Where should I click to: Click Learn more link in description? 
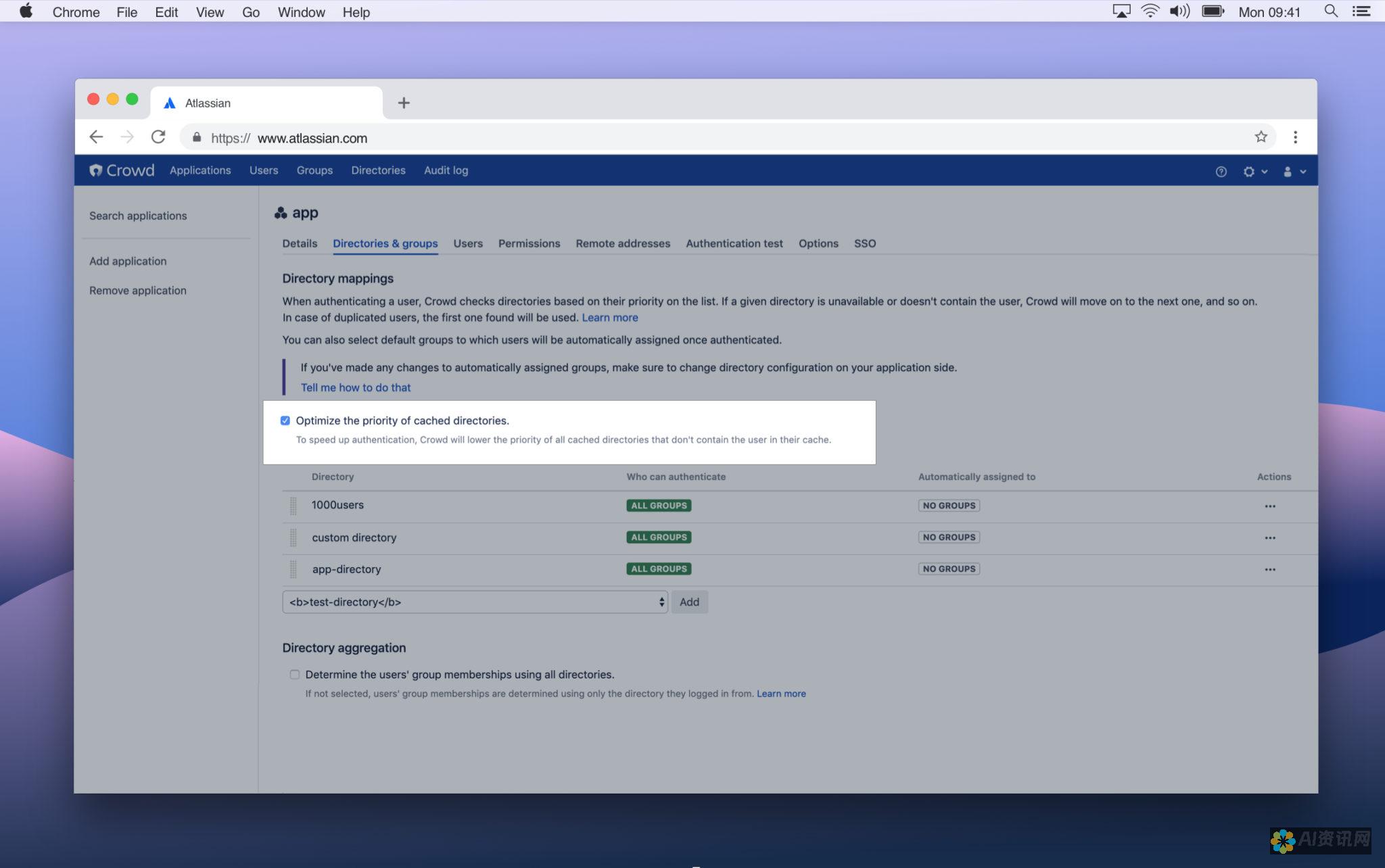click(x=608, y=318)
